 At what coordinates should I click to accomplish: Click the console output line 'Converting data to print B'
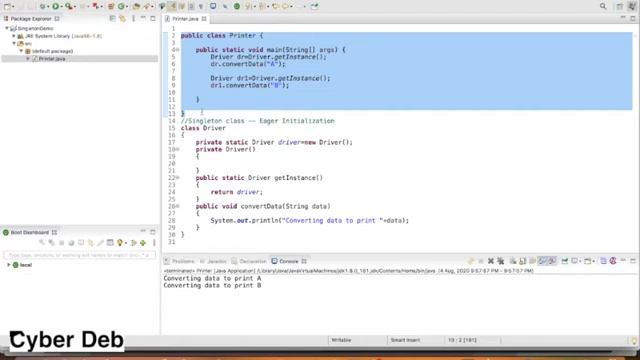tap(212, 286)
